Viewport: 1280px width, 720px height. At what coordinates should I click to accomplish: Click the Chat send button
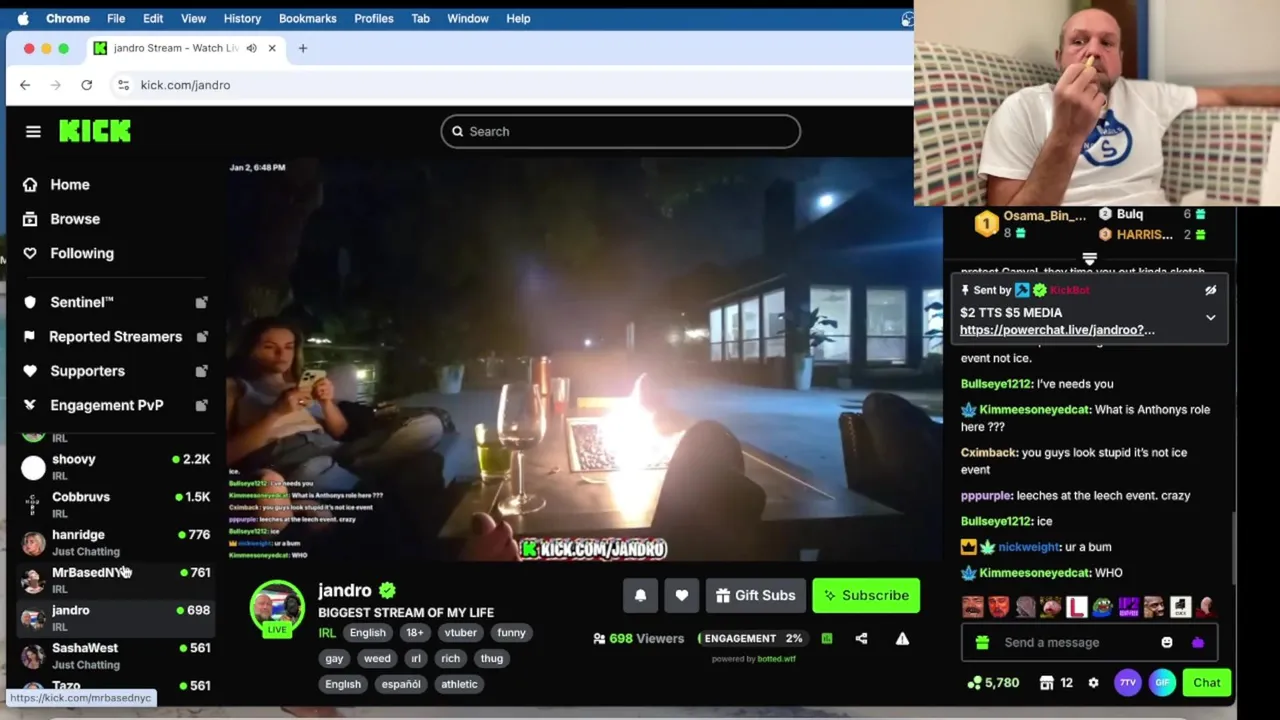tap(1207, 683)
